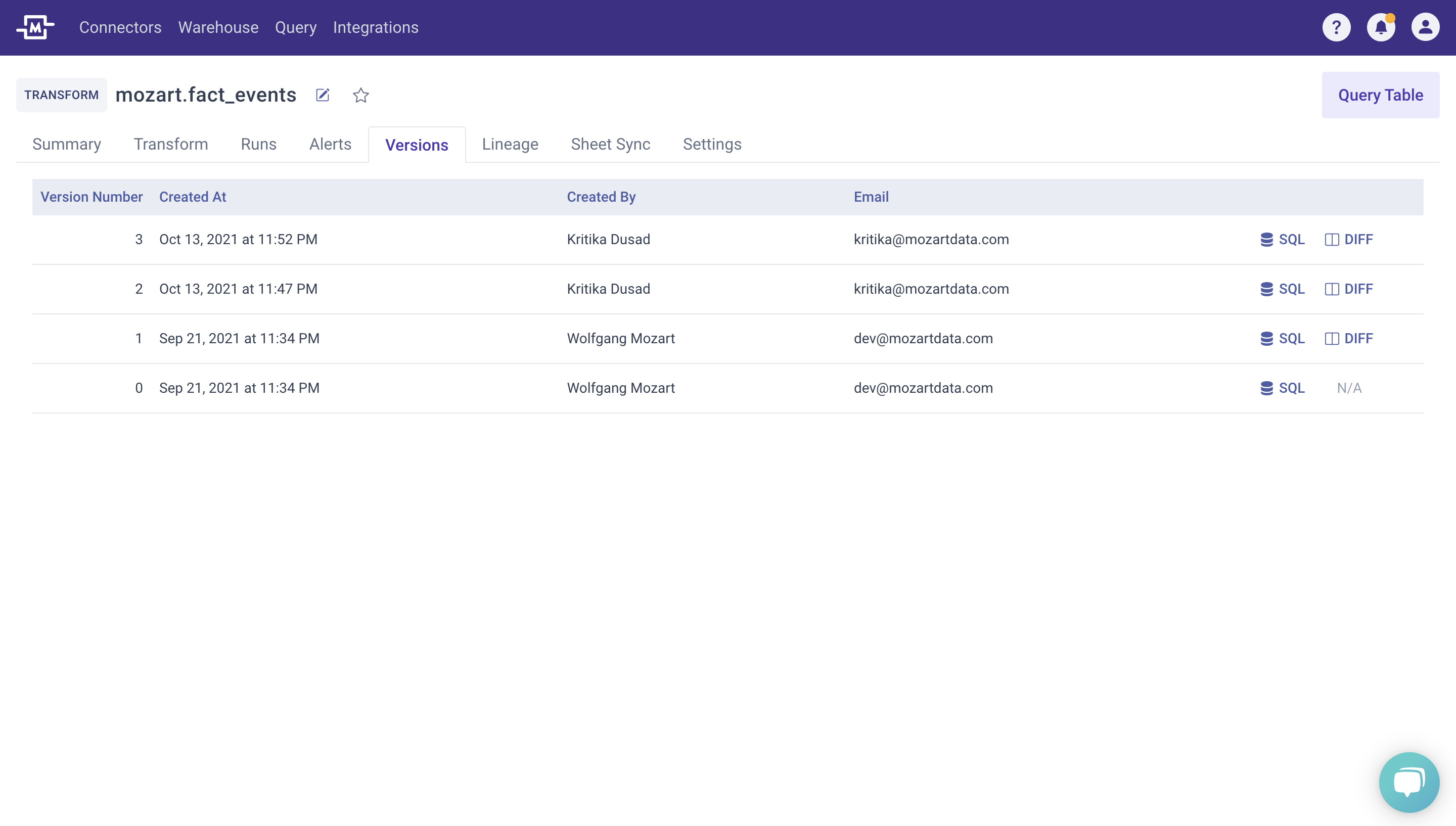The image size is (1456, 826).
Task: Click the Version Number column header
Action: (92, 197)
